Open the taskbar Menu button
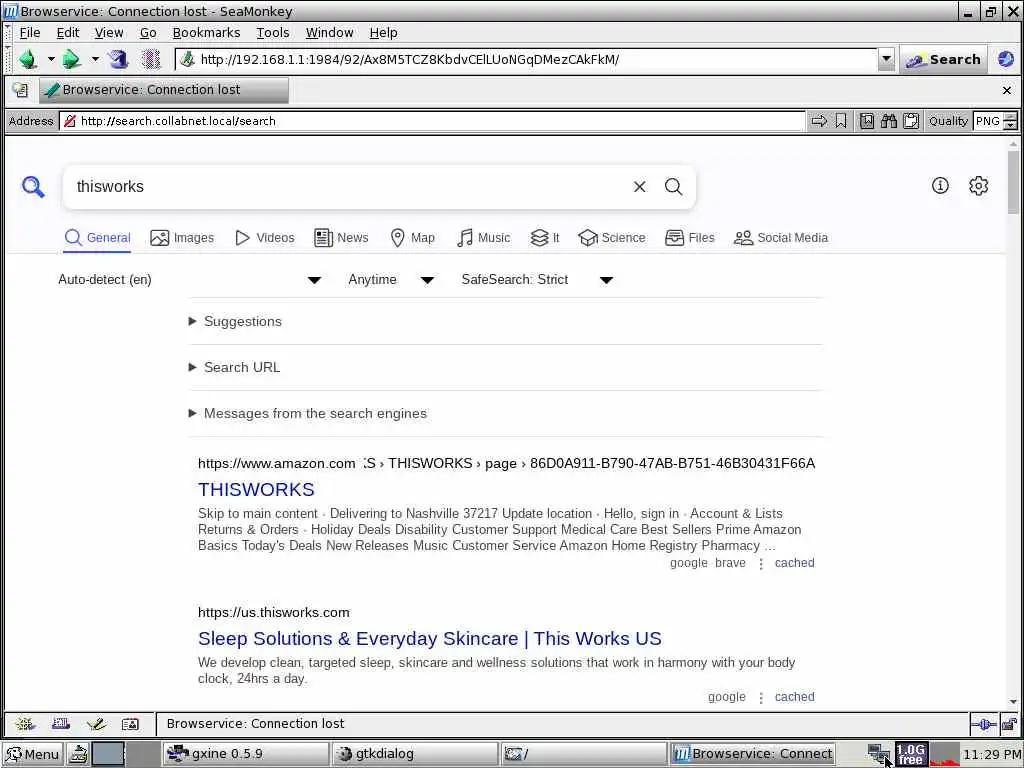1024x768 pixels. coord(33,754)
